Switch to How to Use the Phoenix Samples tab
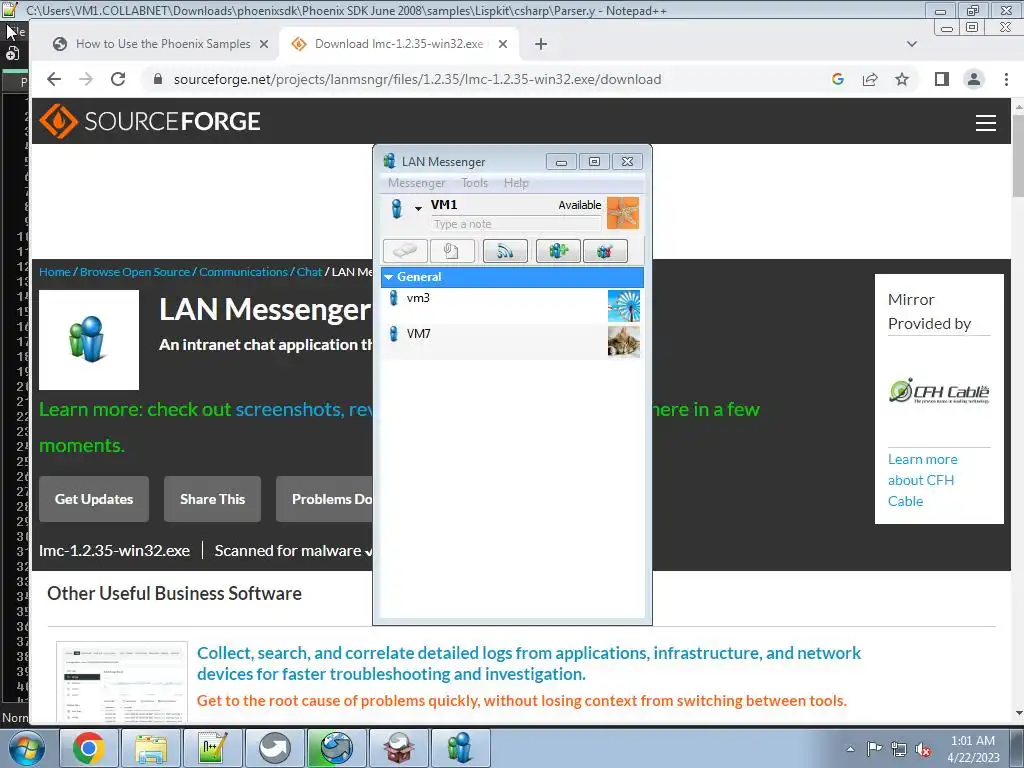Screen dimensions: 1024x768 tap(163, 44)
